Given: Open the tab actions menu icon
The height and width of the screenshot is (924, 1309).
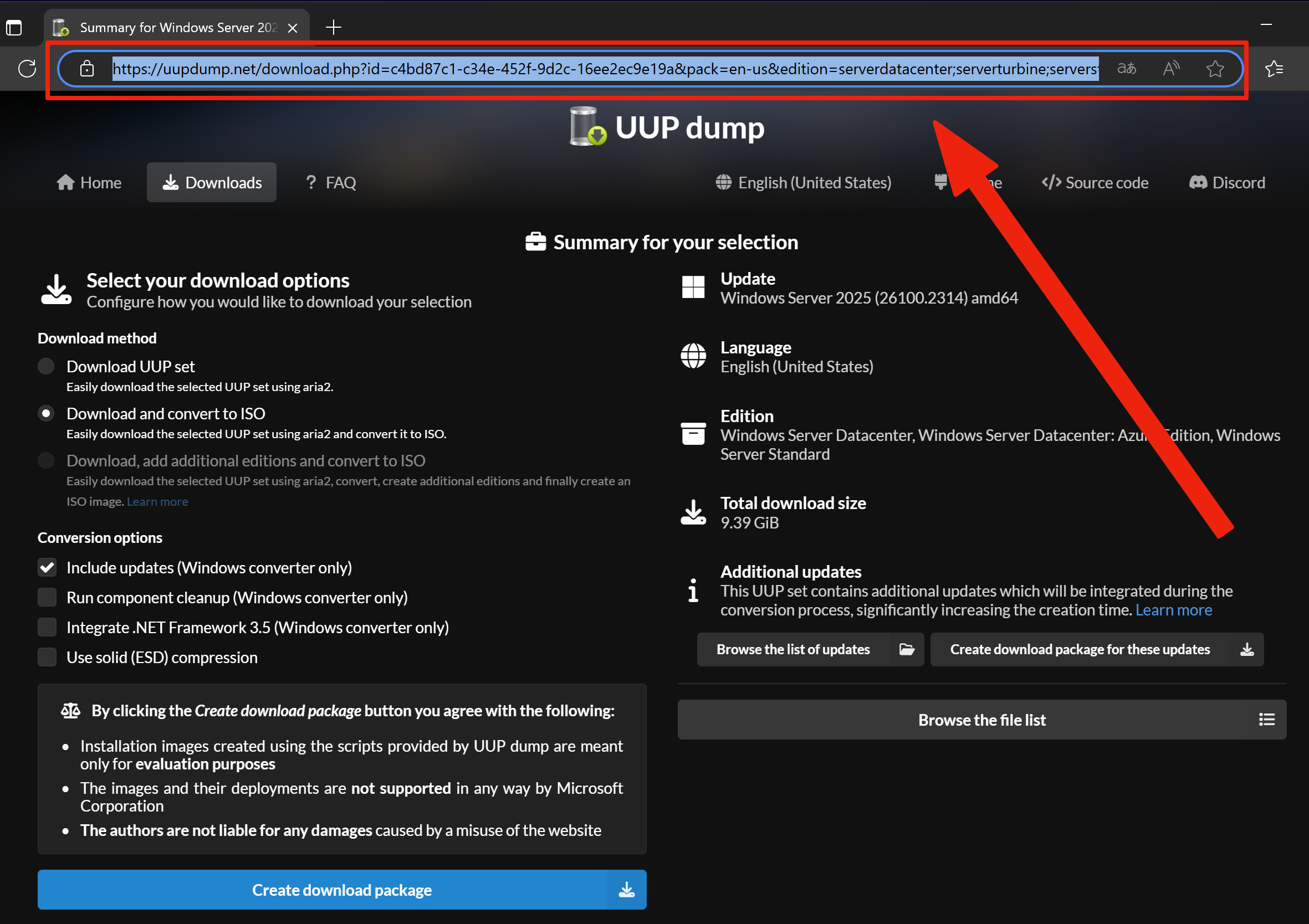Looking at the screenshot, I should pos(14,27).
